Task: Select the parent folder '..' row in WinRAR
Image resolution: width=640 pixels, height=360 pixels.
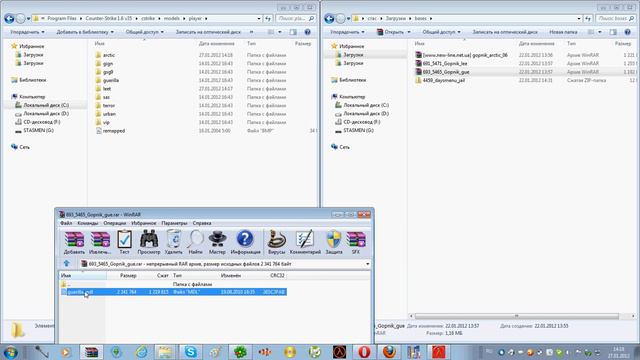Action: 174,284
